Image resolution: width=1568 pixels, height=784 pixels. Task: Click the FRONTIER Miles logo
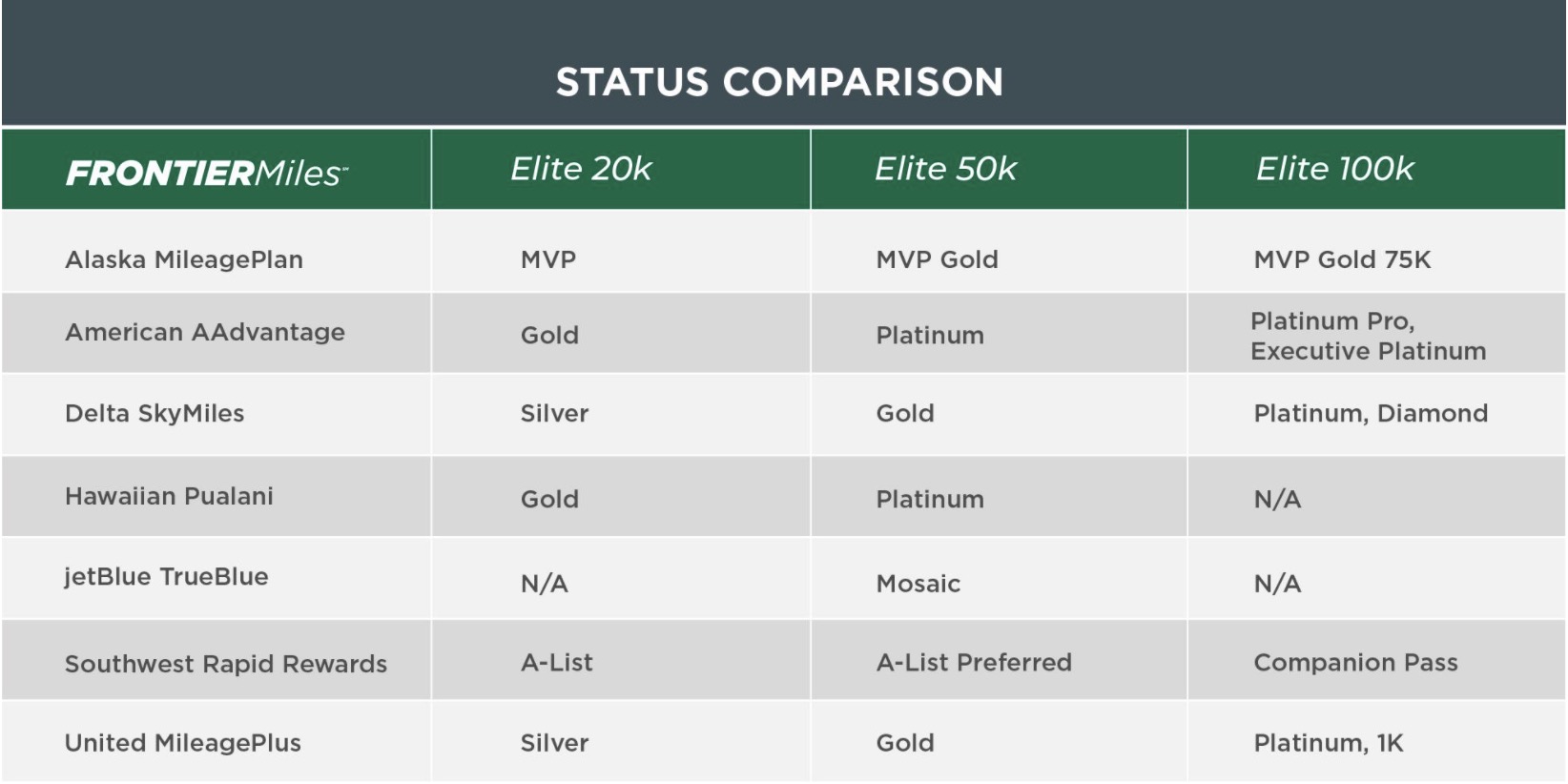click(x=207, y=173)
